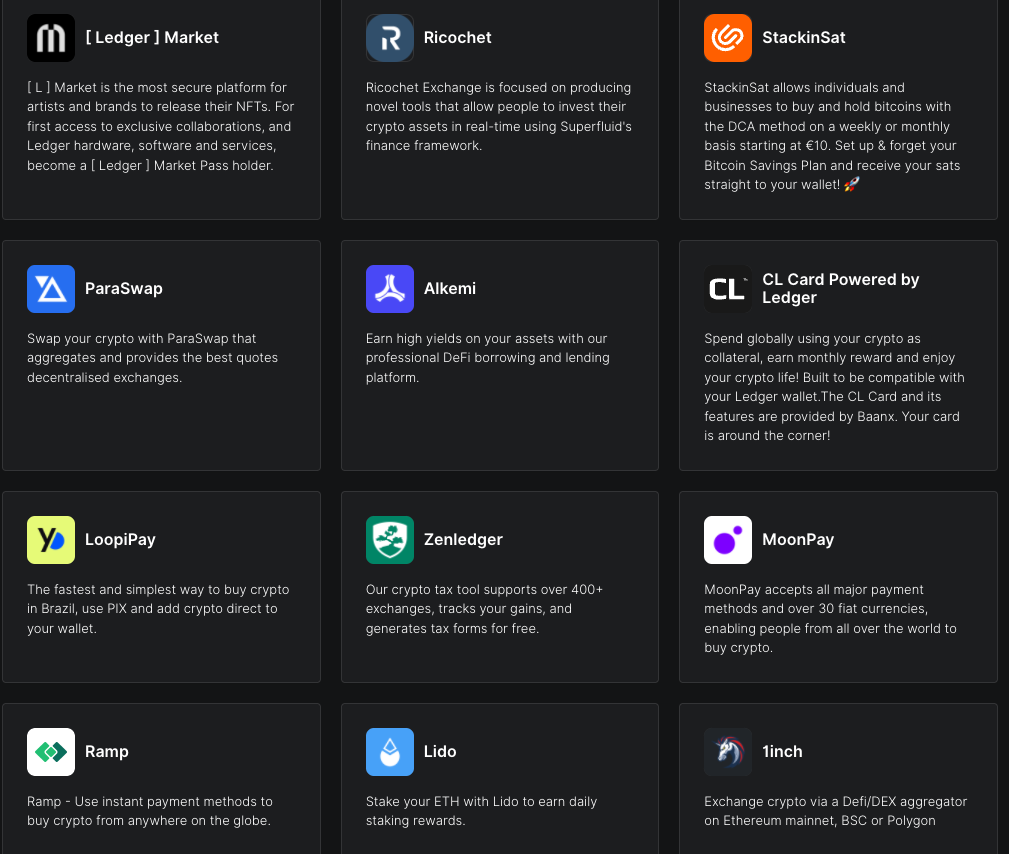Open the purple Alkemi icon
This screenshot has height=854, width=1009.
[389, 289]
